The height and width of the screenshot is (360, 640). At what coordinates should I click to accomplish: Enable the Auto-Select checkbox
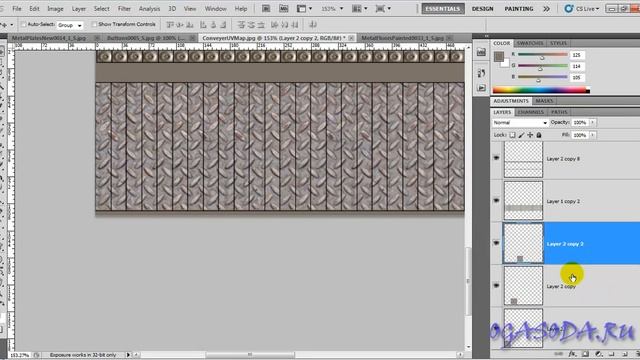point(23,24)
